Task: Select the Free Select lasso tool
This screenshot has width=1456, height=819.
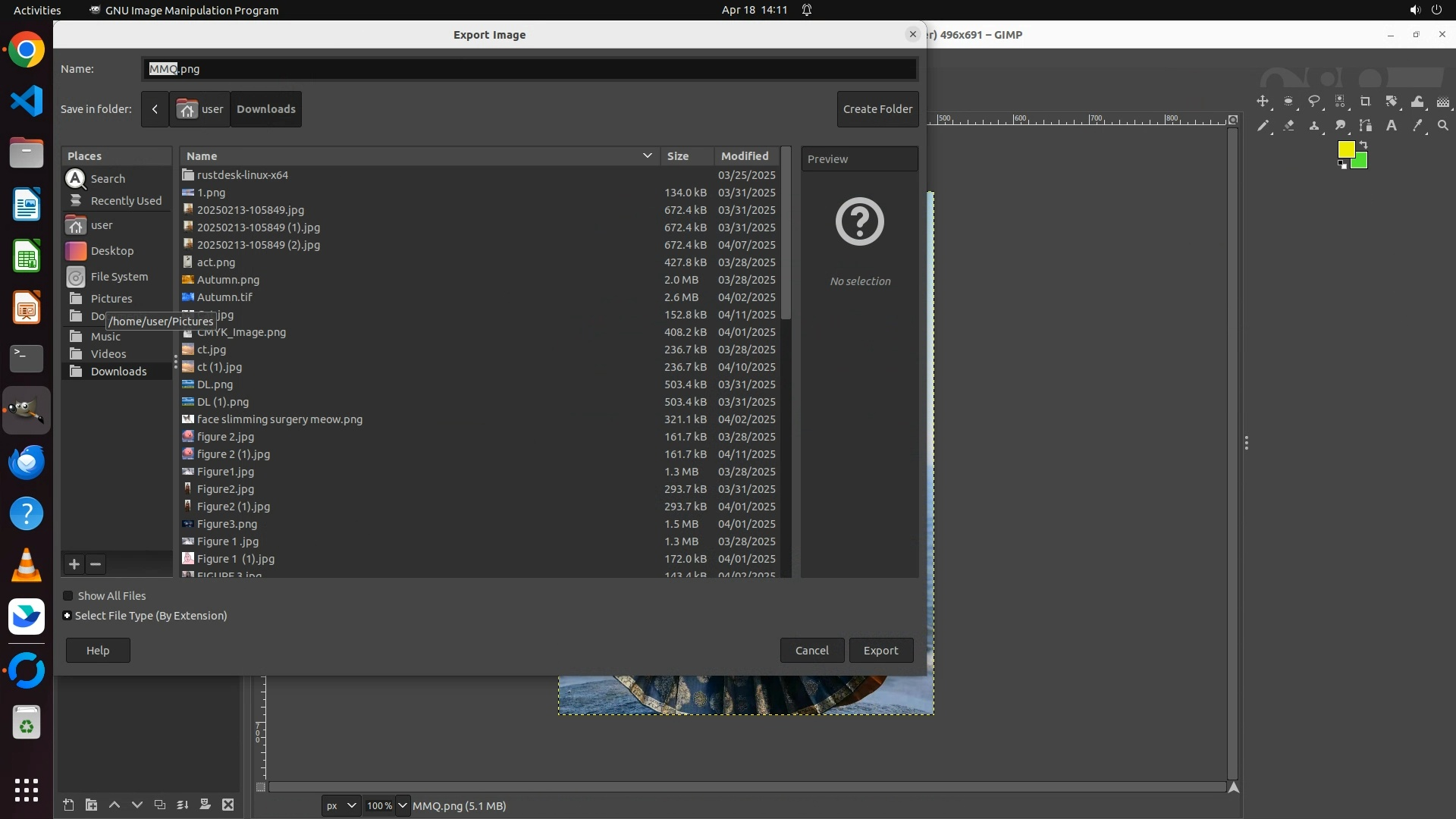Action: coord(1314,102)
